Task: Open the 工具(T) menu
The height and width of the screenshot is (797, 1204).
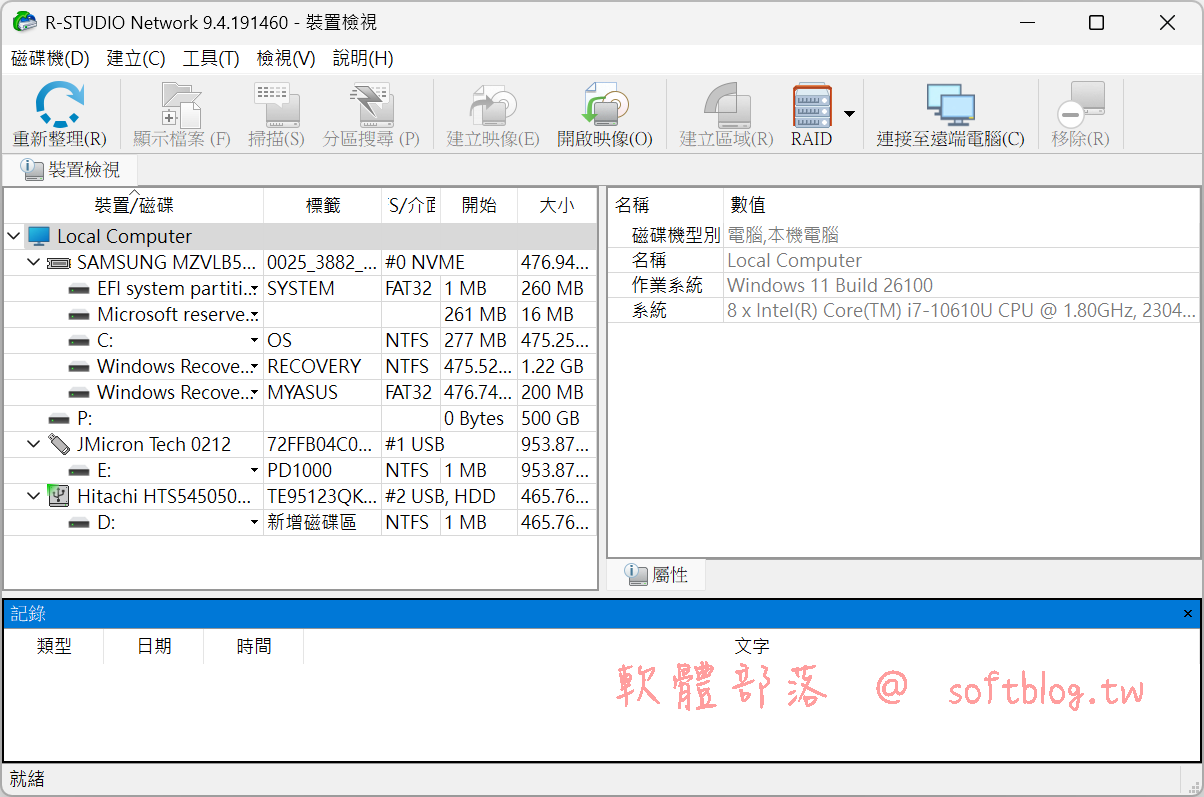Action: coord(211,59)
